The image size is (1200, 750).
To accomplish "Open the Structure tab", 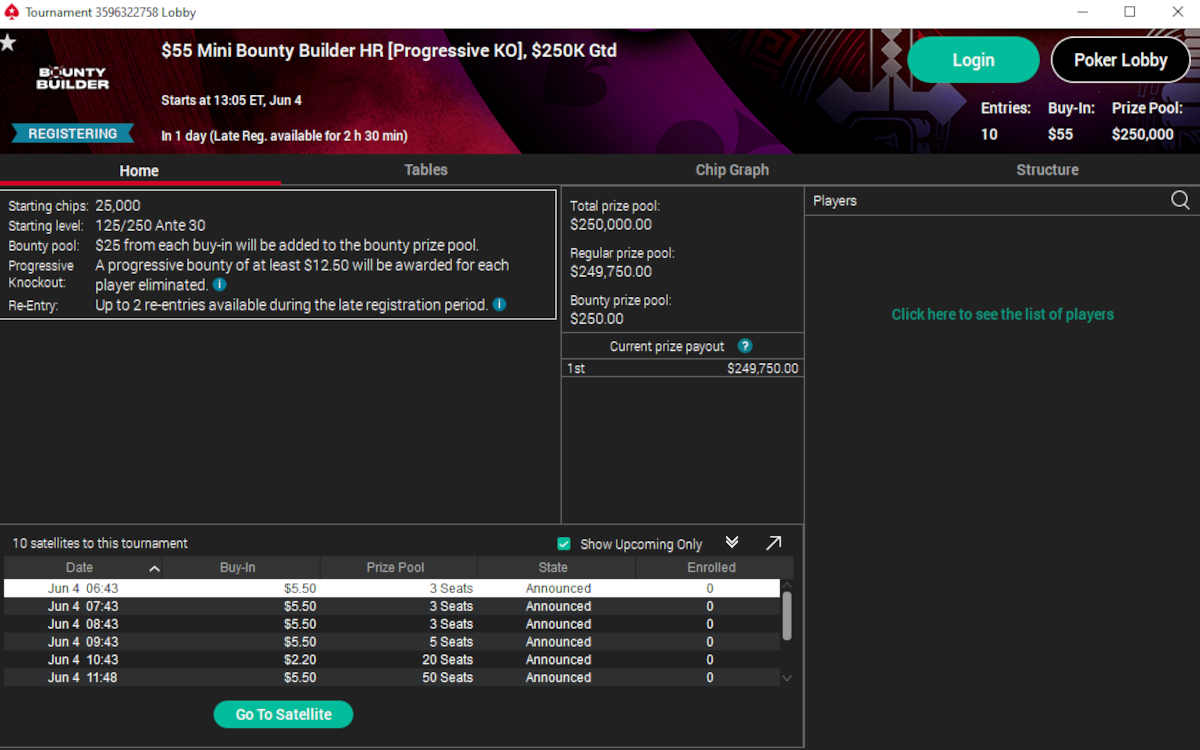I will [1047, 170].
